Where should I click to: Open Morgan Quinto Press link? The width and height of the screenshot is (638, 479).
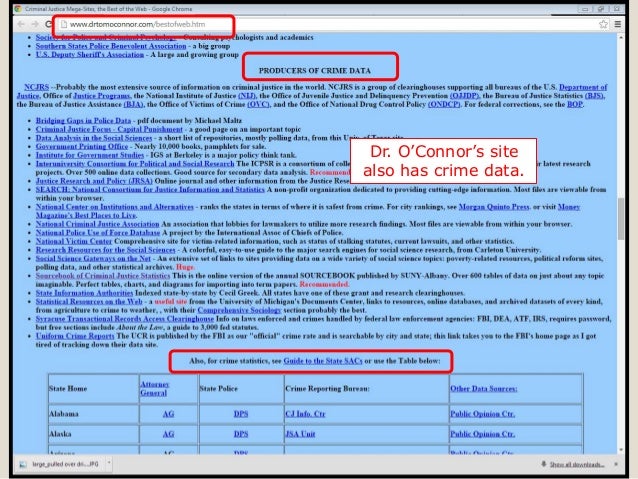click(494, 207)
